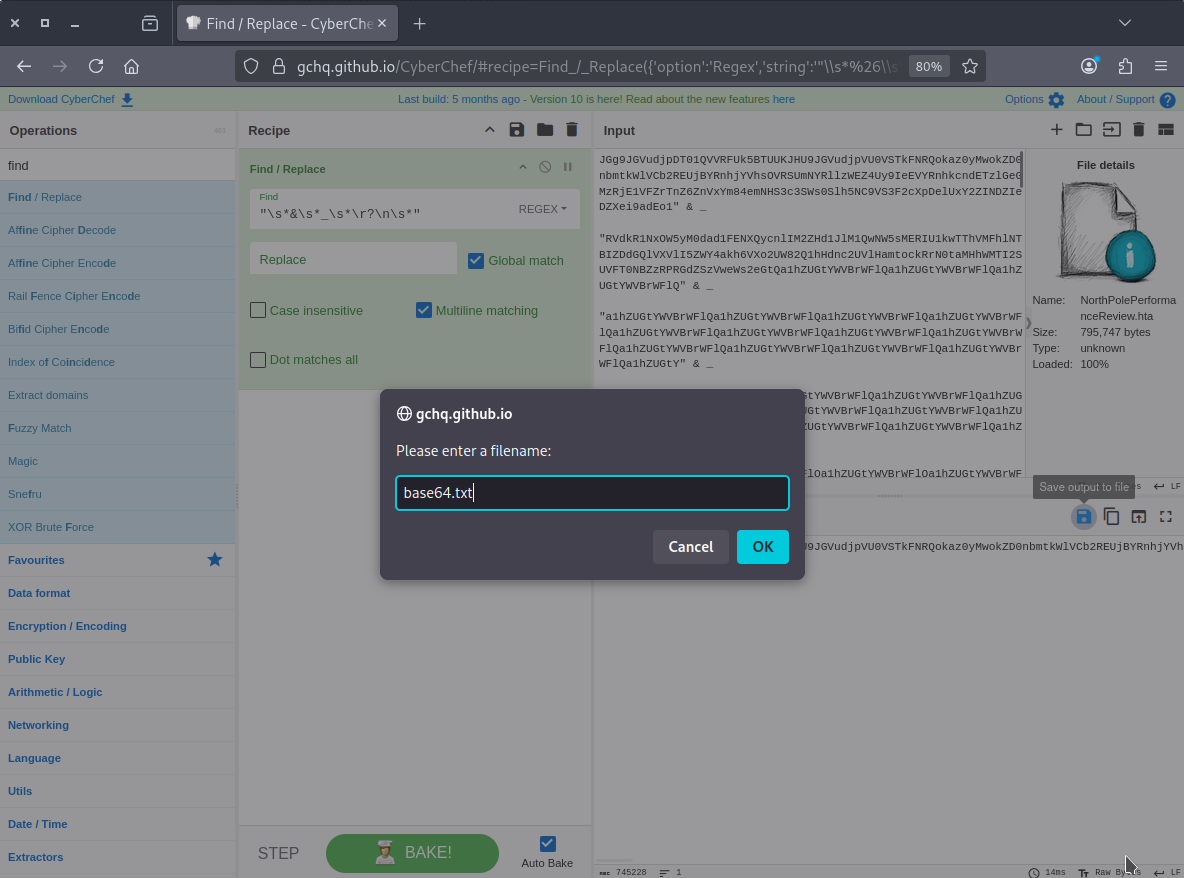Screen dimensions: 1184x878
Task: Clear the recipe with trash icon
Action: coord(572,130)
